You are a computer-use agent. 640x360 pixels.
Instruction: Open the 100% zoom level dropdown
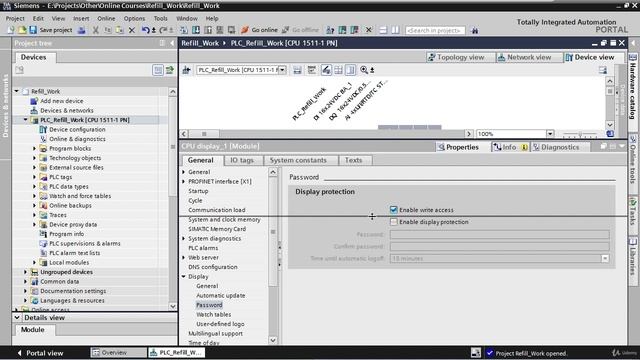[x=550, y=133]
